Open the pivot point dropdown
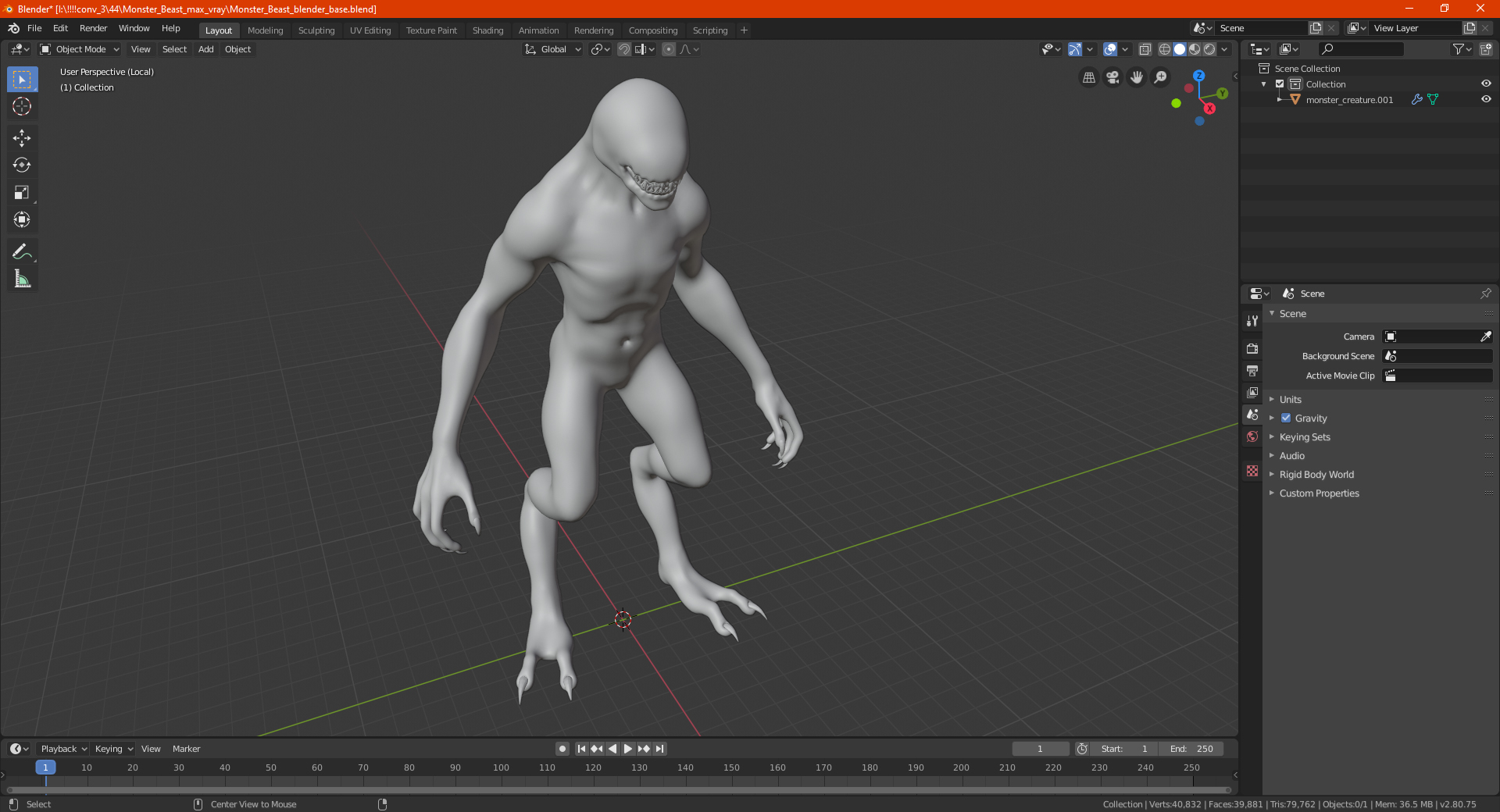The height and width of the screenshot is (812, 1500). (600, 49)
